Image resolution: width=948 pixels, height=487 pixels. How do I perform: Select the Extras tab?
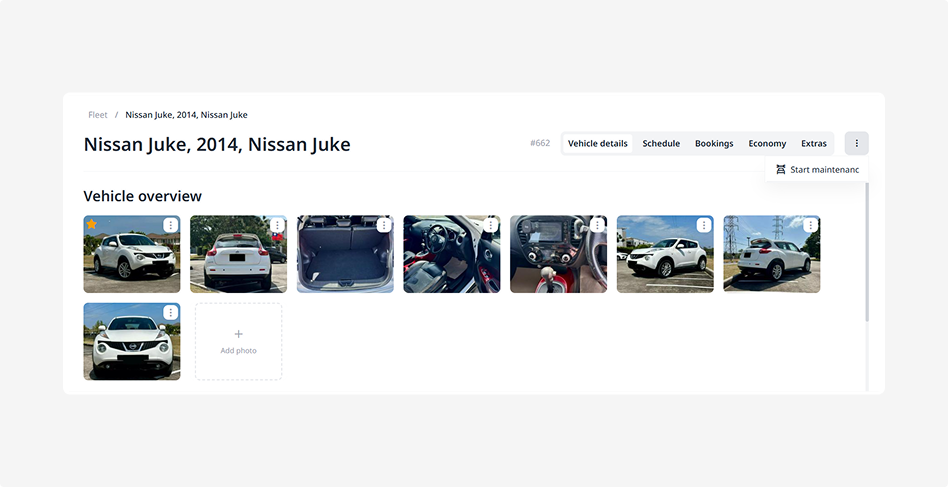[814, 144]
